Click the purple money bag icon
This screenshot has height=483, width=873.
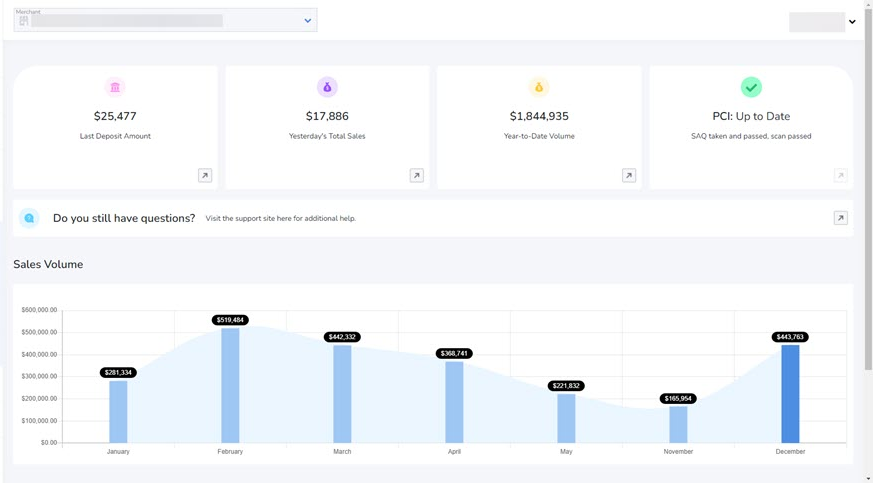click(327, 87)
